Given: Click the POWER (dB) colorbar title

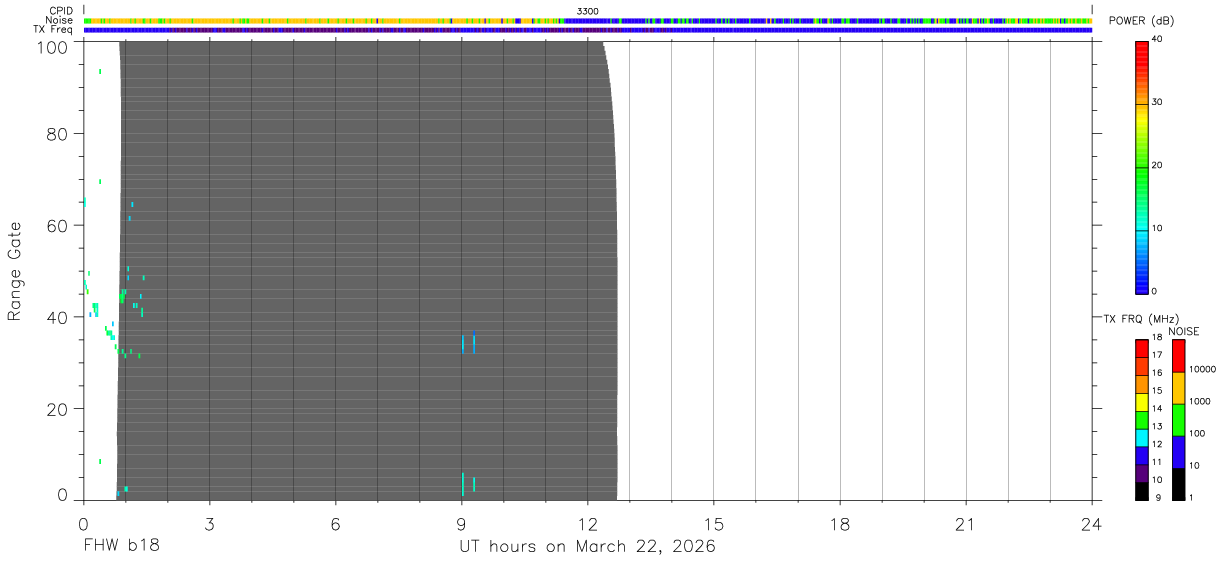Looking at the screenshot, I should pyautogui.click(x=1141, y=21).
